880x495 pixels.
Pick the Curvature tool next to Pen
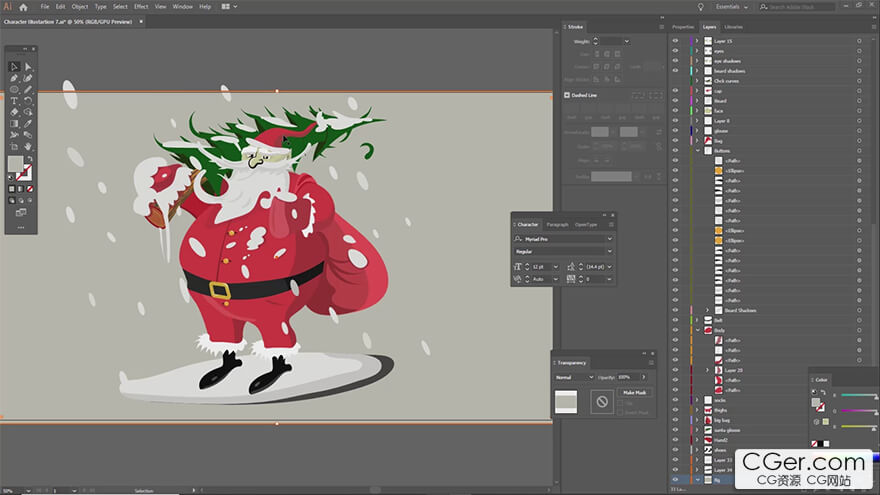coord(28,78)
